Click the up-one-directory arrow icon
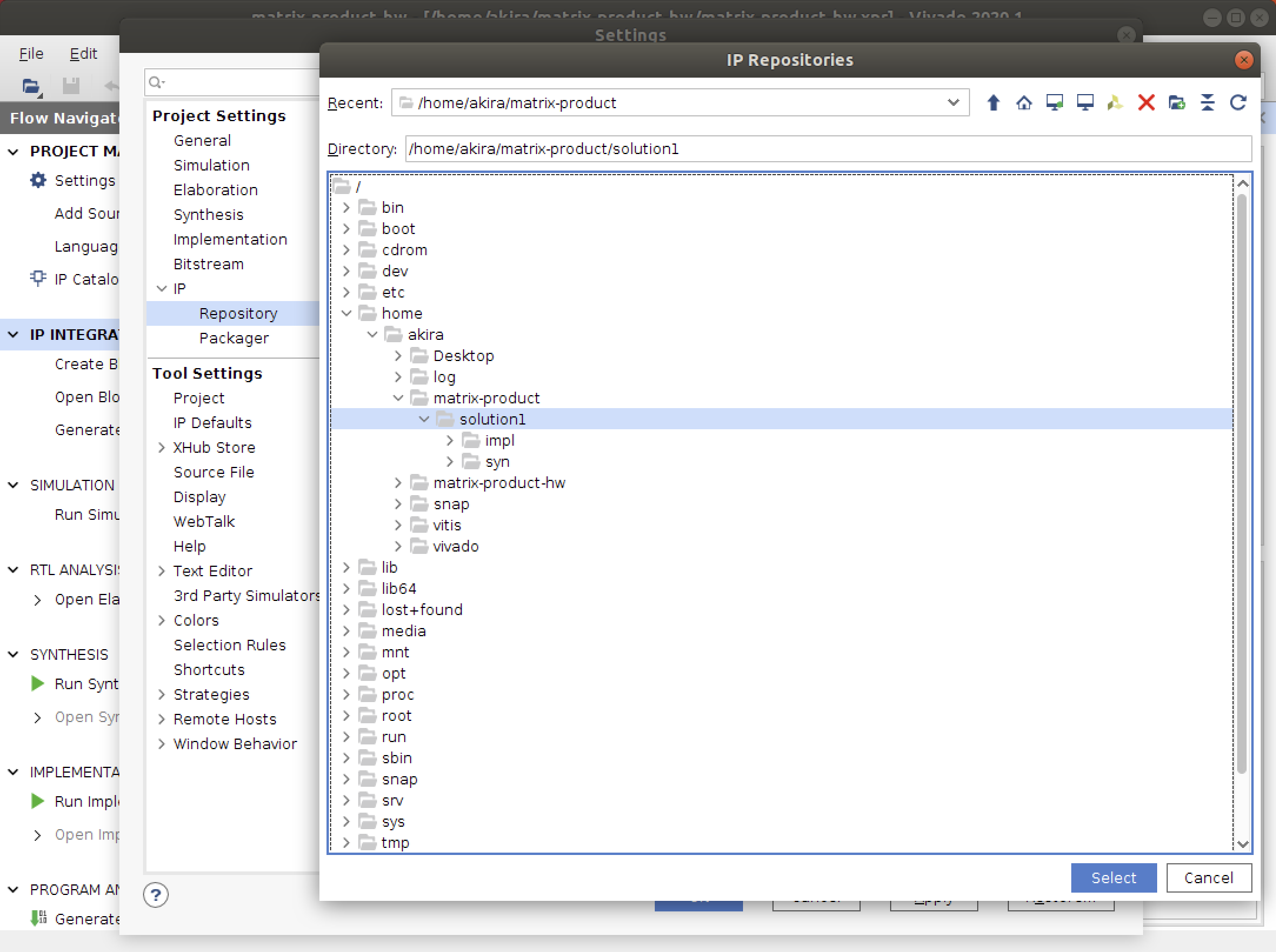 click(993, 103)
